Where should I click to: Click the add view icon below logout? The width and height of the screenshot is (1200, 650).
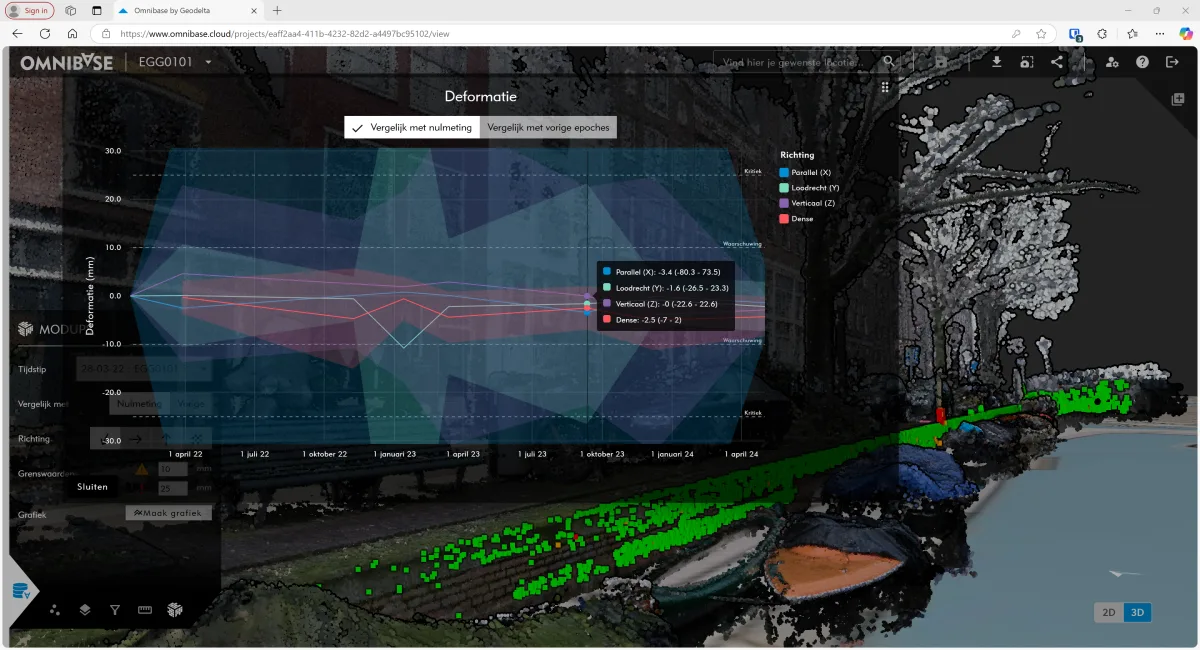pos(1178,99)
